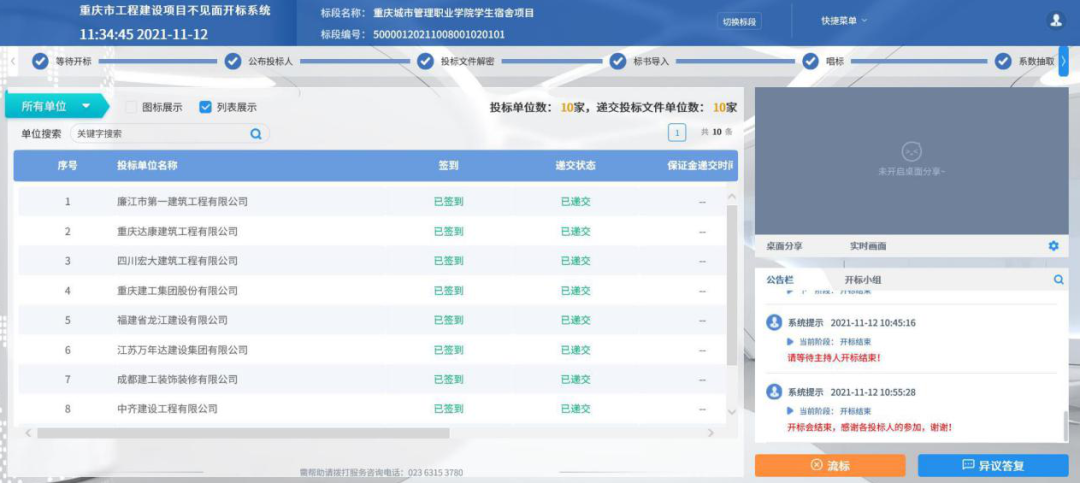Select the 重庆建工集团股份有限公司 row
This screenshot has height=483, width=1080.
pyautogui.click(x=371, y=291)
